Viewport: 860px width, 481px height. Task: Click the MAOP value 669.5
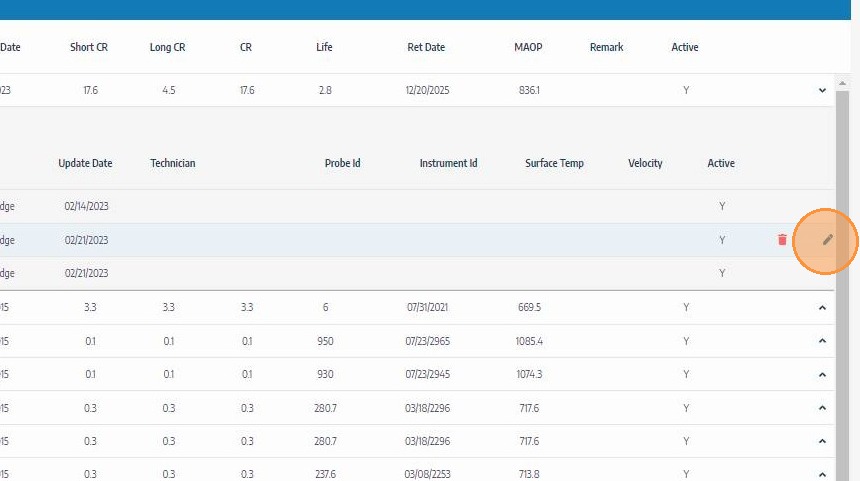(x=529, y=307)
